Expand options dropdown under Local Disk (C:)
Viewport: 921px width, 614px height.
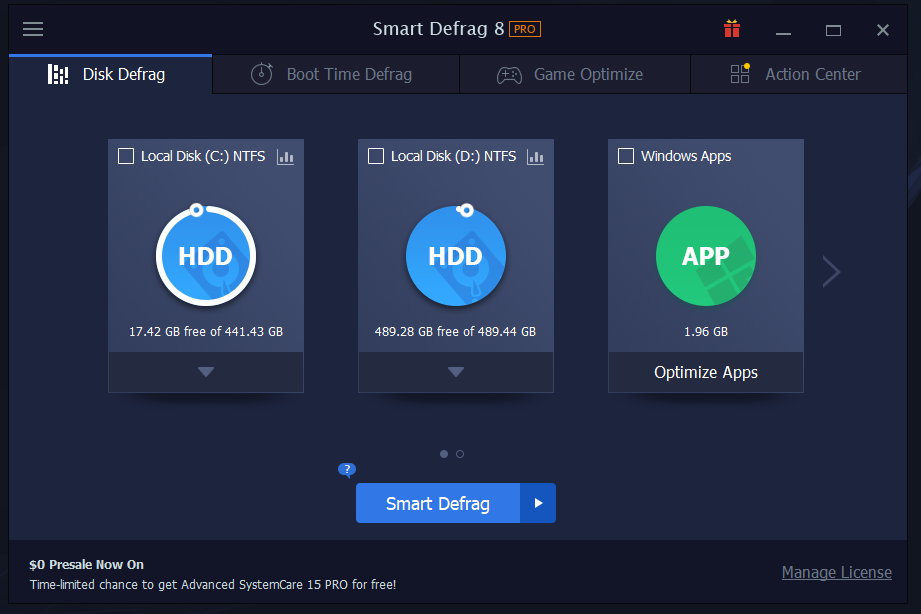206,372
